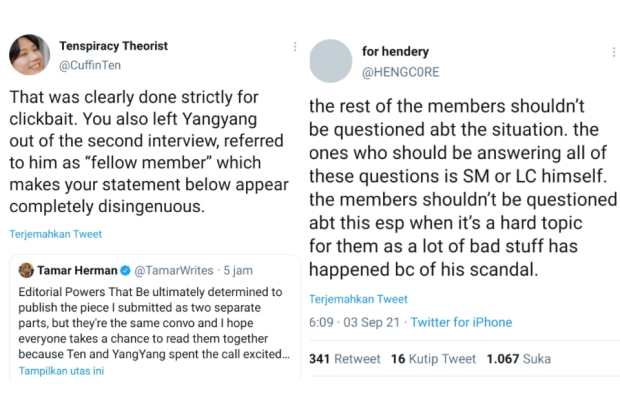This screenshot has width=620, height=413.
Task: View the 341 Retweet list
Action: click(x=344, y=358)
